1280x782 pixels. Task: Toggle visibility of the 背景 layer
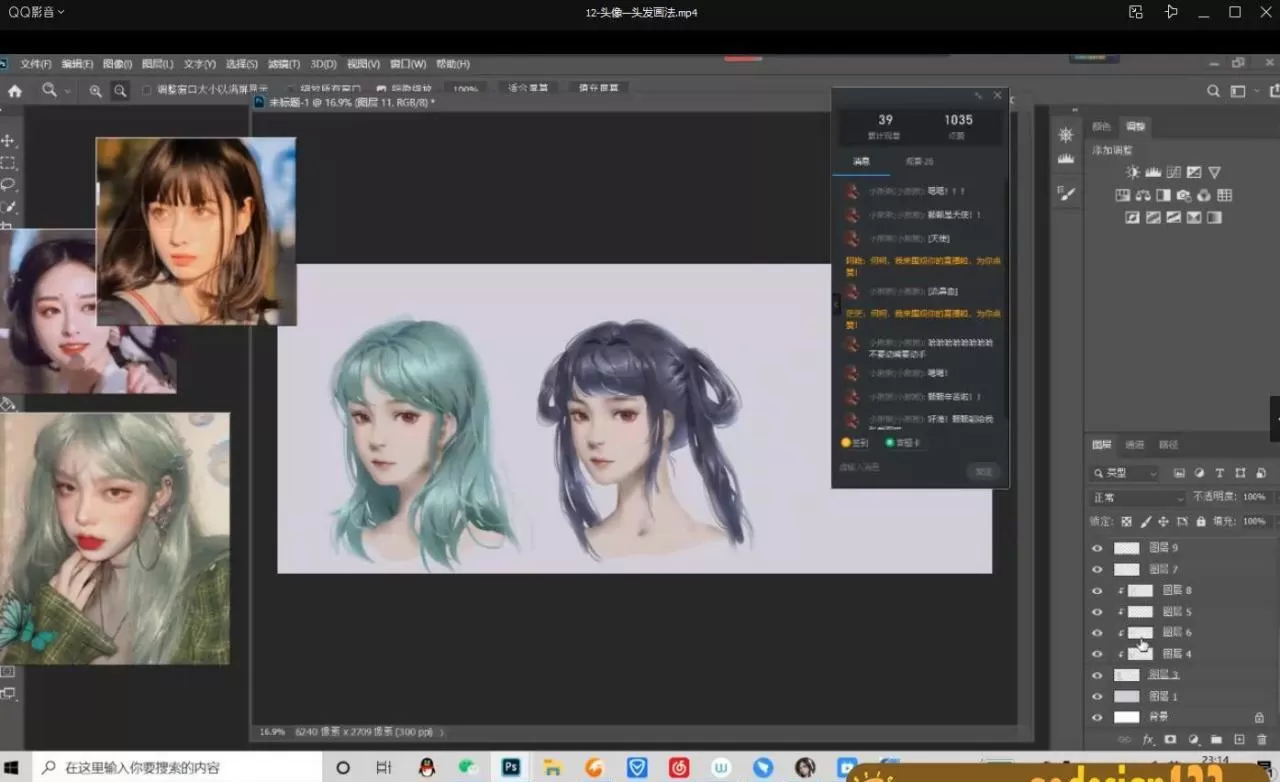pyautogui.click(x=1097, y=717)
